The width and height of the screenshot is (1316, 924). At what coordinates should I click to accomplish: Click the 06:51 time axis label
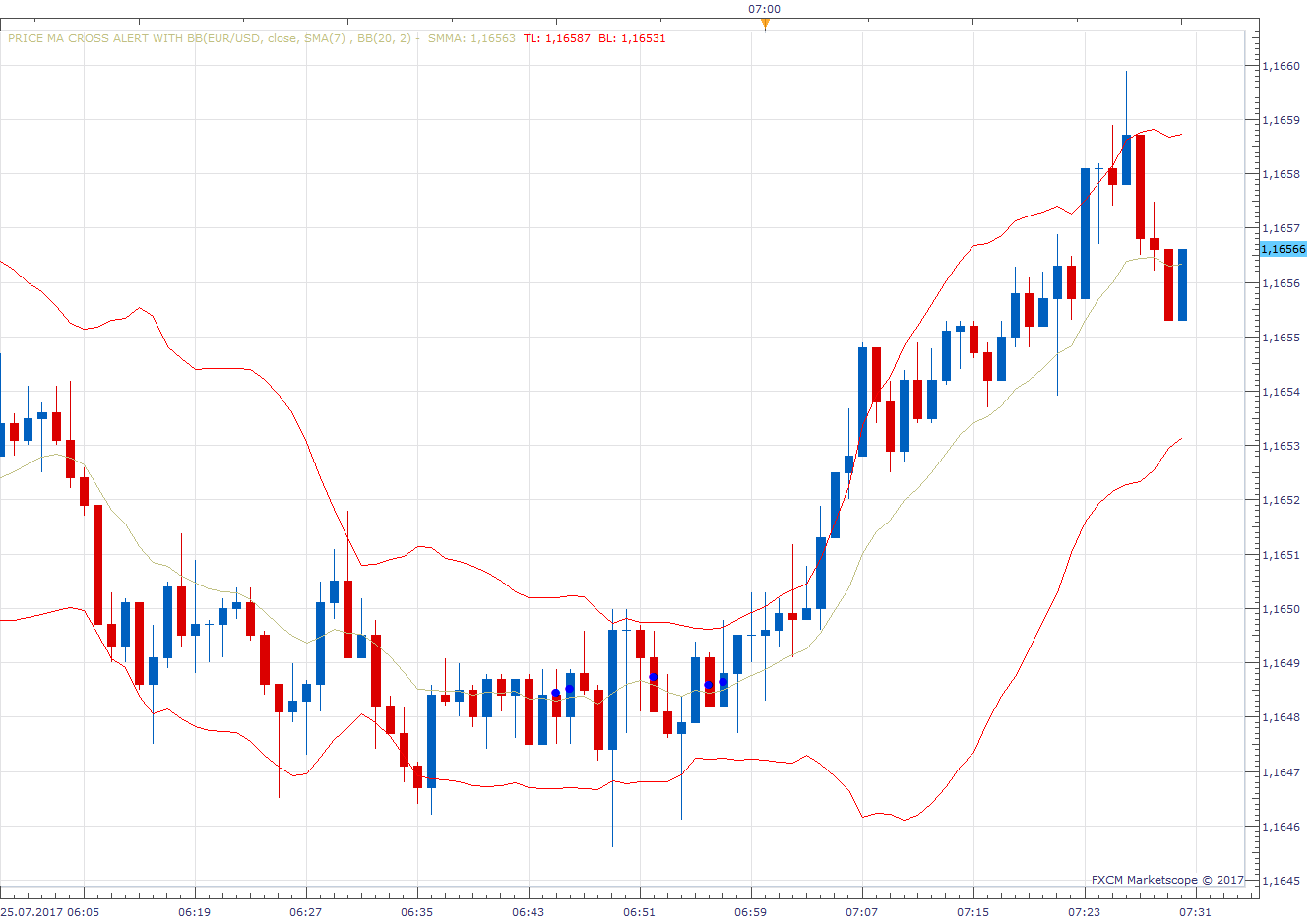pyautogui.click(x=640, y=912)
